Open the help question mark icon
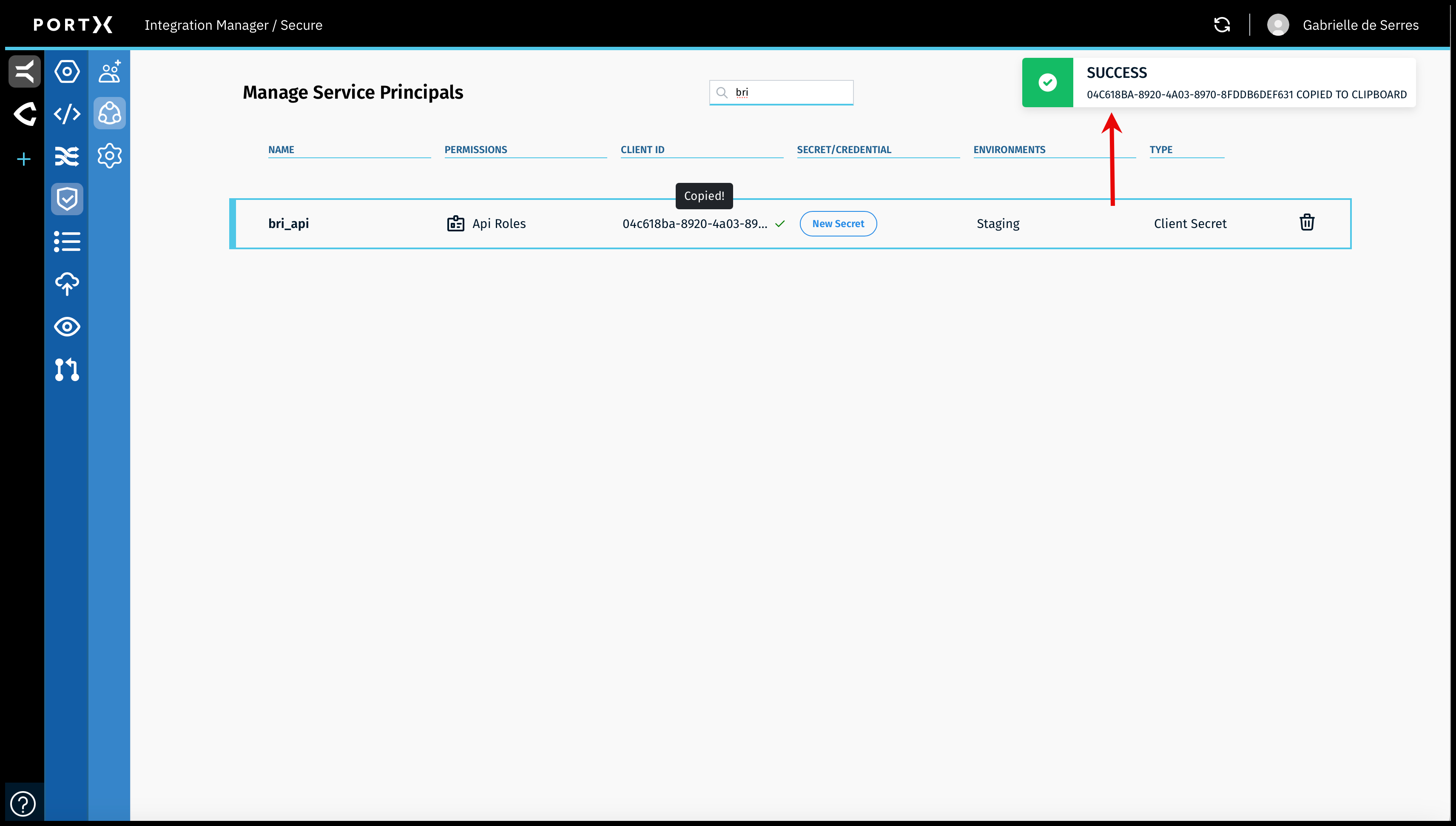This screenshot has width=1456, height=826. [x=23, y=803]
